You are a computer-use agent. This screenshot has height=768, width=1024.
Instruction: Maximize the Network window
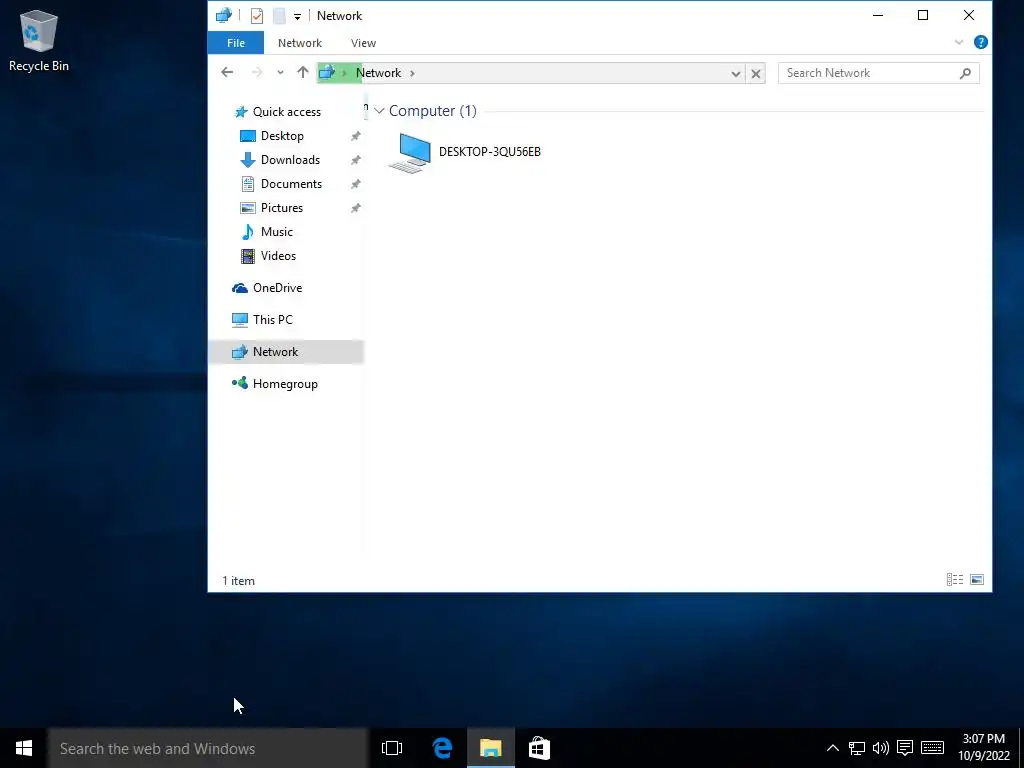pos(923,15)
